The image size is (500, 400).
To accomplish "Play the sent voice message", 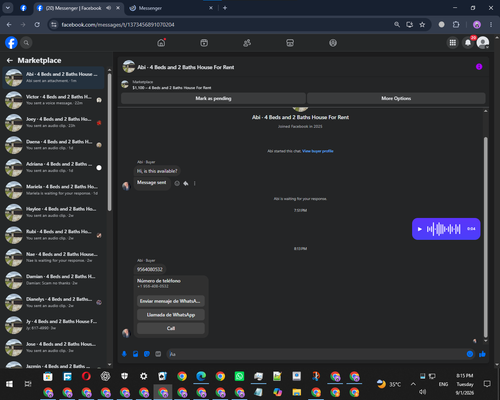I will point(420,229).
